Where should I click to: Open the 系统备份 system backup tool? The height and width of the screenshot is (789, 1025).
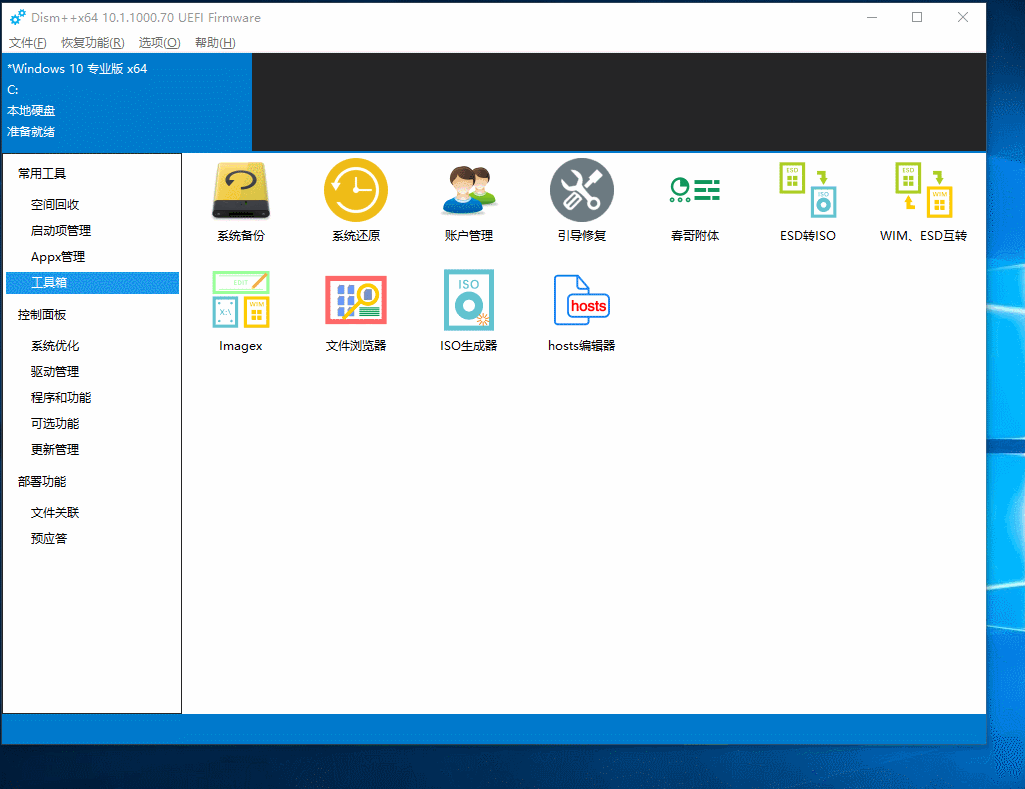(x=241, y=191)
